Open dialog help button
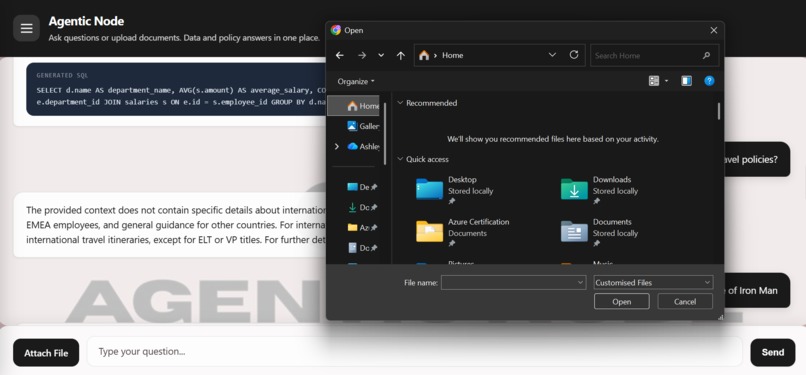The width and height of the screenshot is (806, 375). [x=709, y=81]
